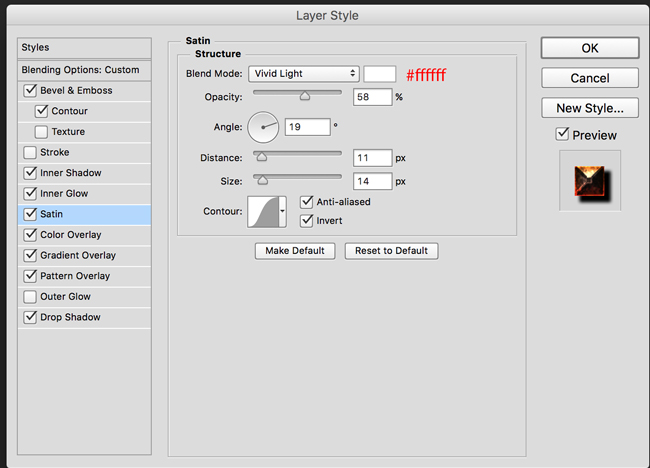Open the Gradient Overlay settings
650x468 pixels.
(78, 255)
